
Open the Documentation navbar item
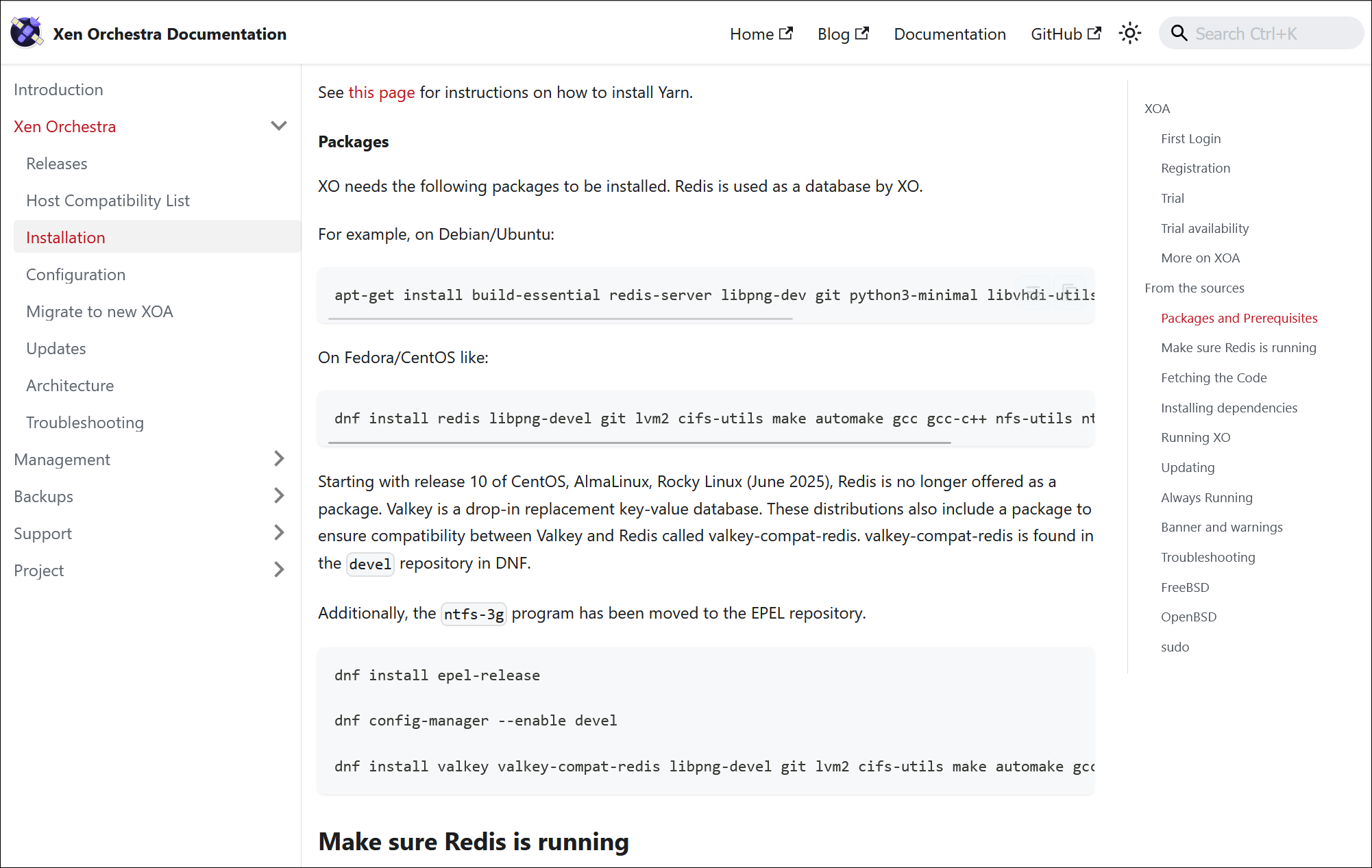tap(949, 34)
